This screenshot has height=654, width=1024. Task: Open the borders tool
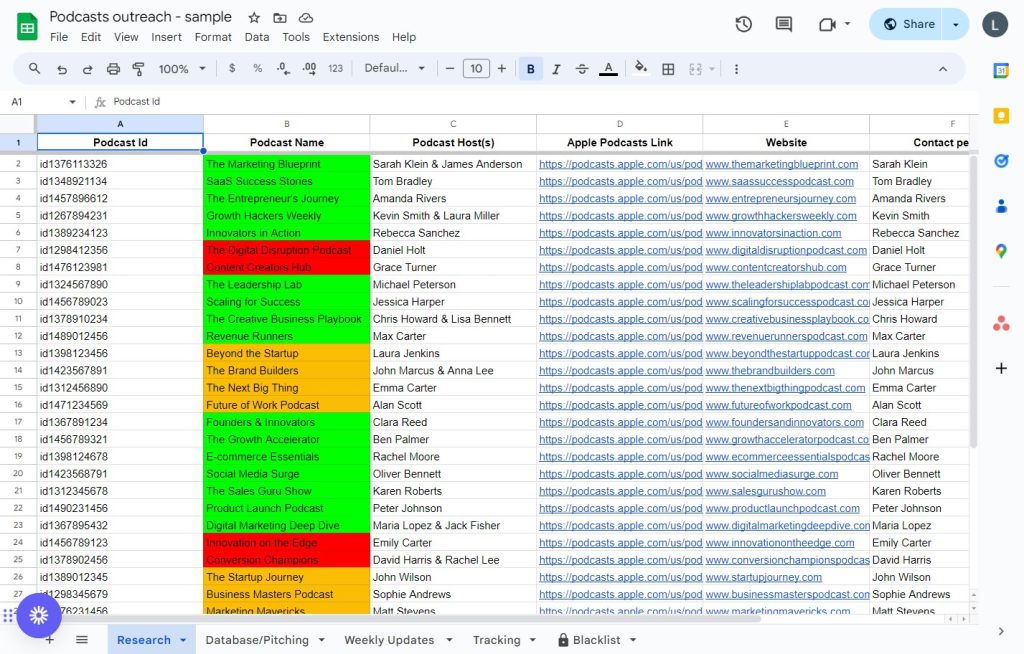[668, 69]
